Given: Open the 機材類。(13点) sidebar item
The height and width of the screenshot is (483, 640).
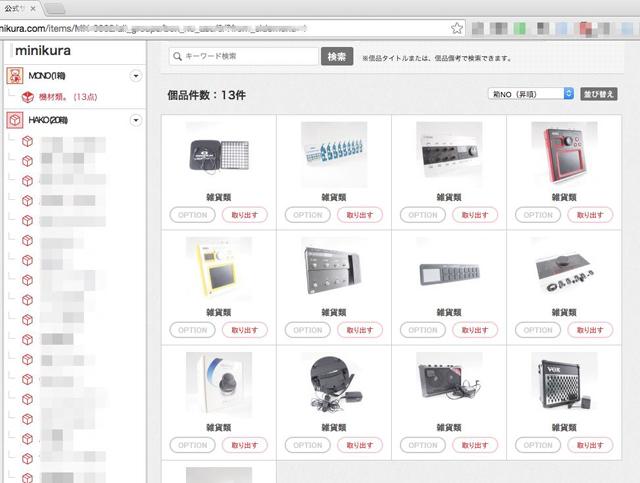Looking at the screenshot, I should click(68, 97).
